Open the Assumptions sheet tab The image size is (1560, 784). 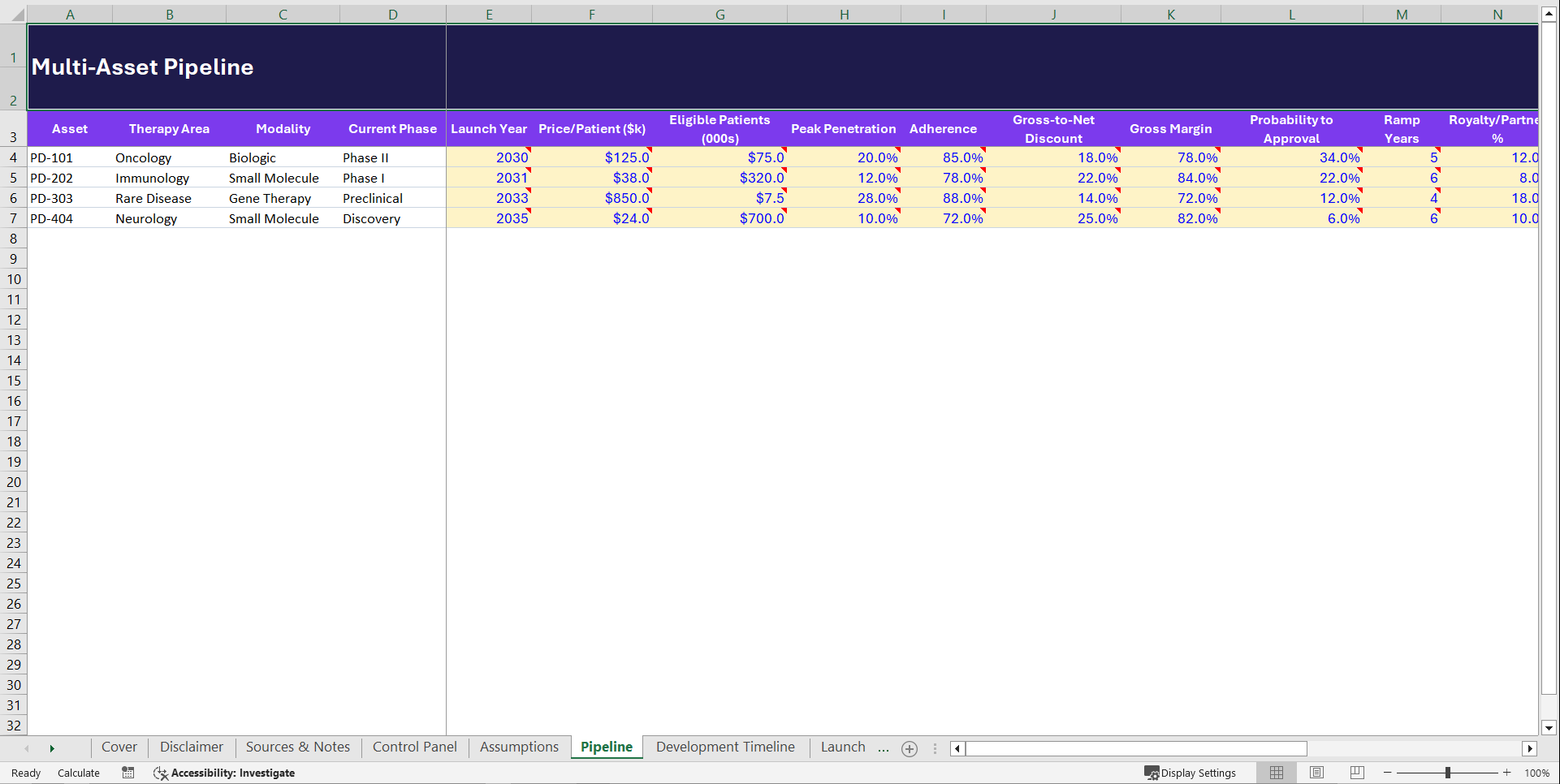pos(520,747)
